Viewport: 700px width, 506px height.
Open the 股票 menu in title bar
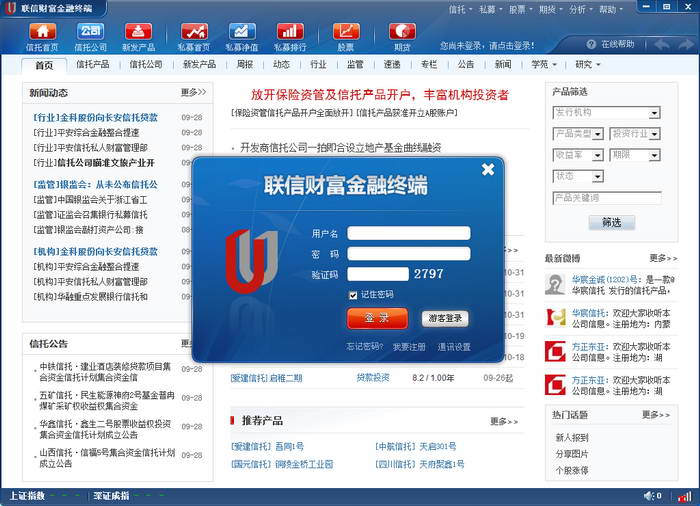click(521, 9)
